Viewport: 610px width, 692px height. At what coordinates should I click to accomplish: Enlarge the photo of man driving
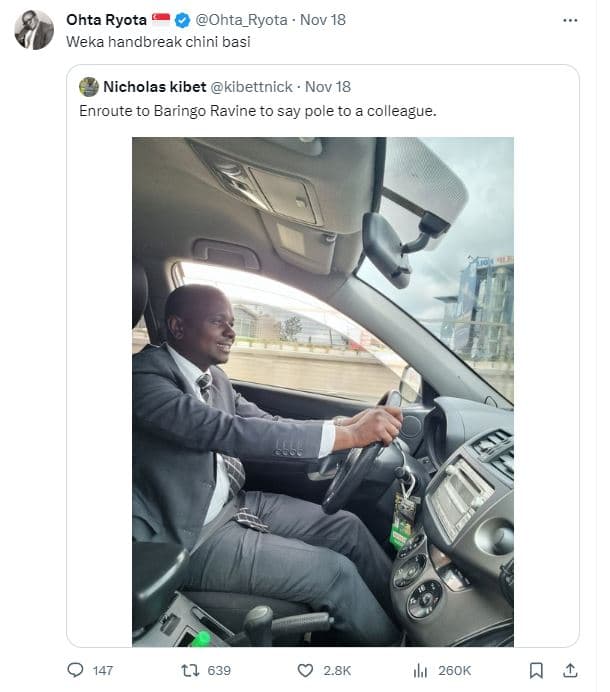pos(322,390)
